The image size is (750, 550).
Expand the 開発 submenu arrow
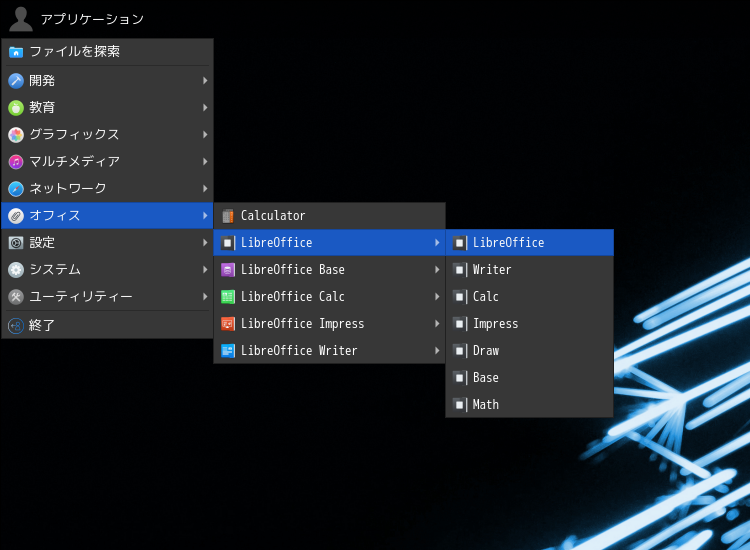pyautogui.click(x=205, y=80)
